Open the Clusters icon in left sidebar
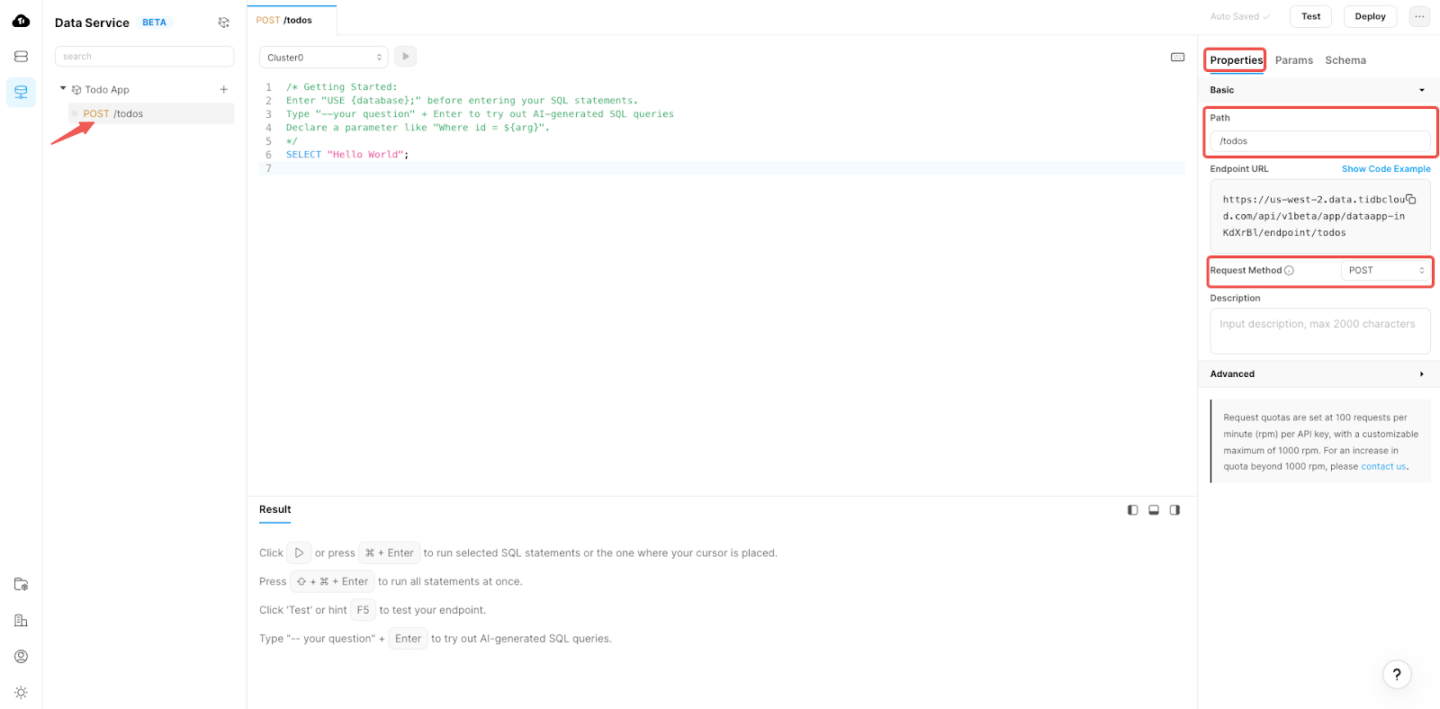Viewport: 1440px width, 709px height. (20, 56)
